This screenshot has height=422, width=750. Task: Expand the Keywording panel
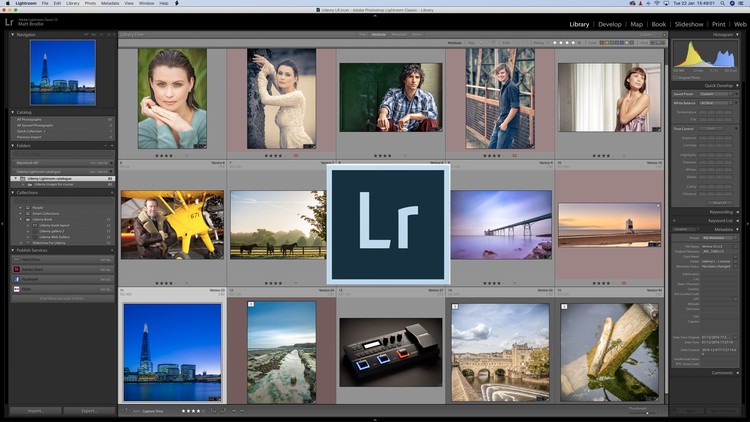[737, 211]
